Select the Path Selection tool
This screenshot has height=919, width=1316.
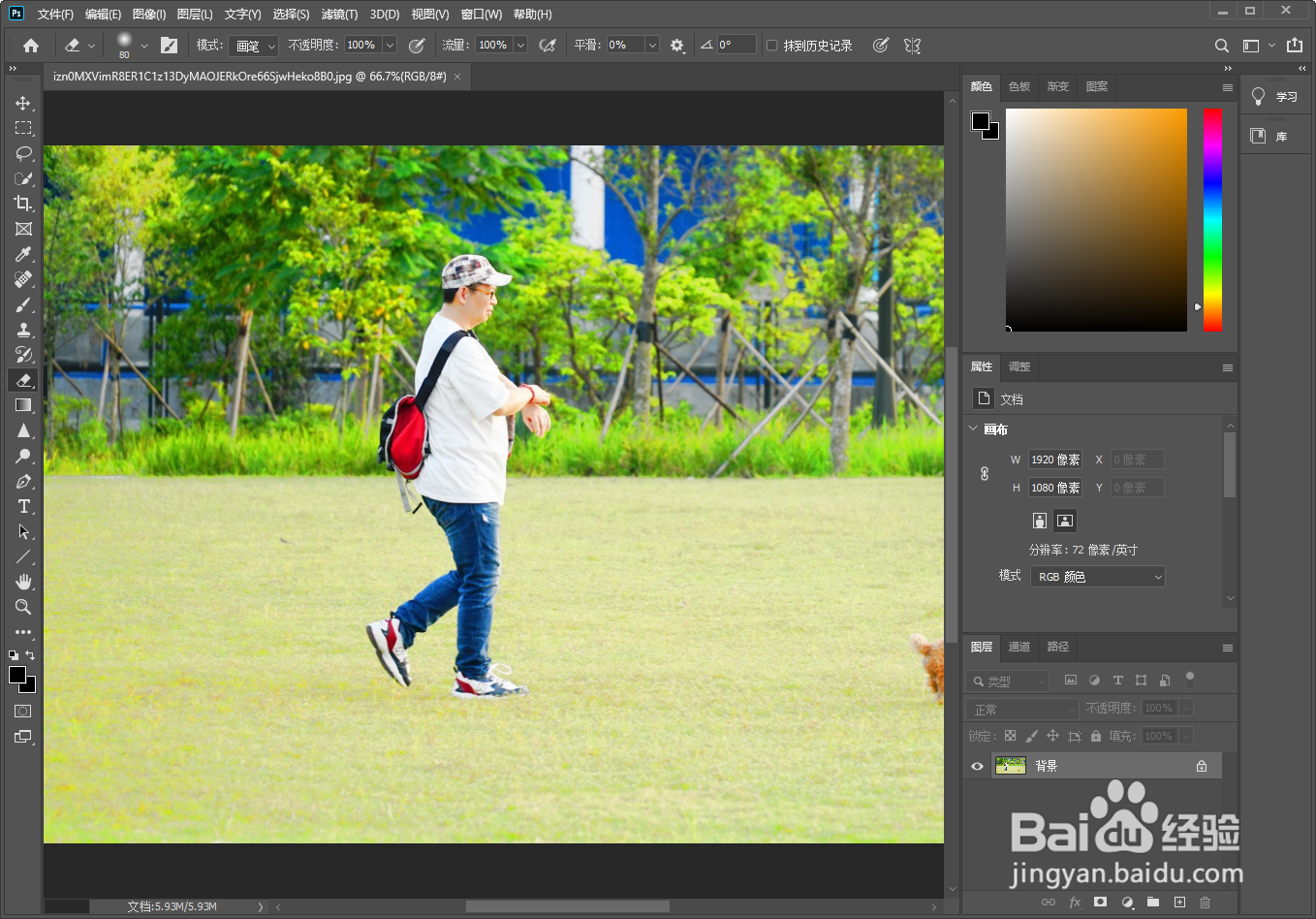23,531
